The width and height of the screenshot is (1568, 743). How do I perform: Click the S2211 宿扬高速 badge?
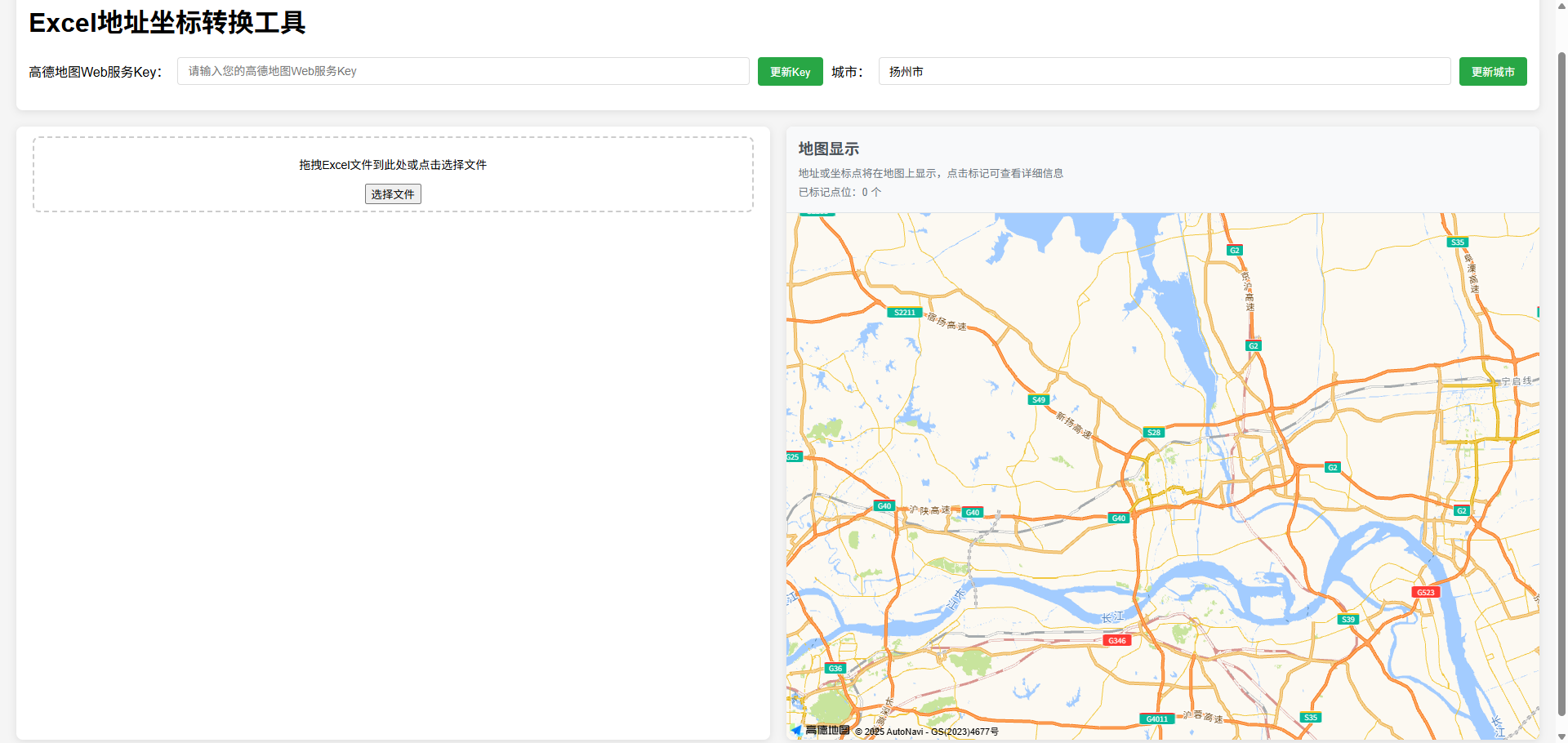(x=904, y=312)
